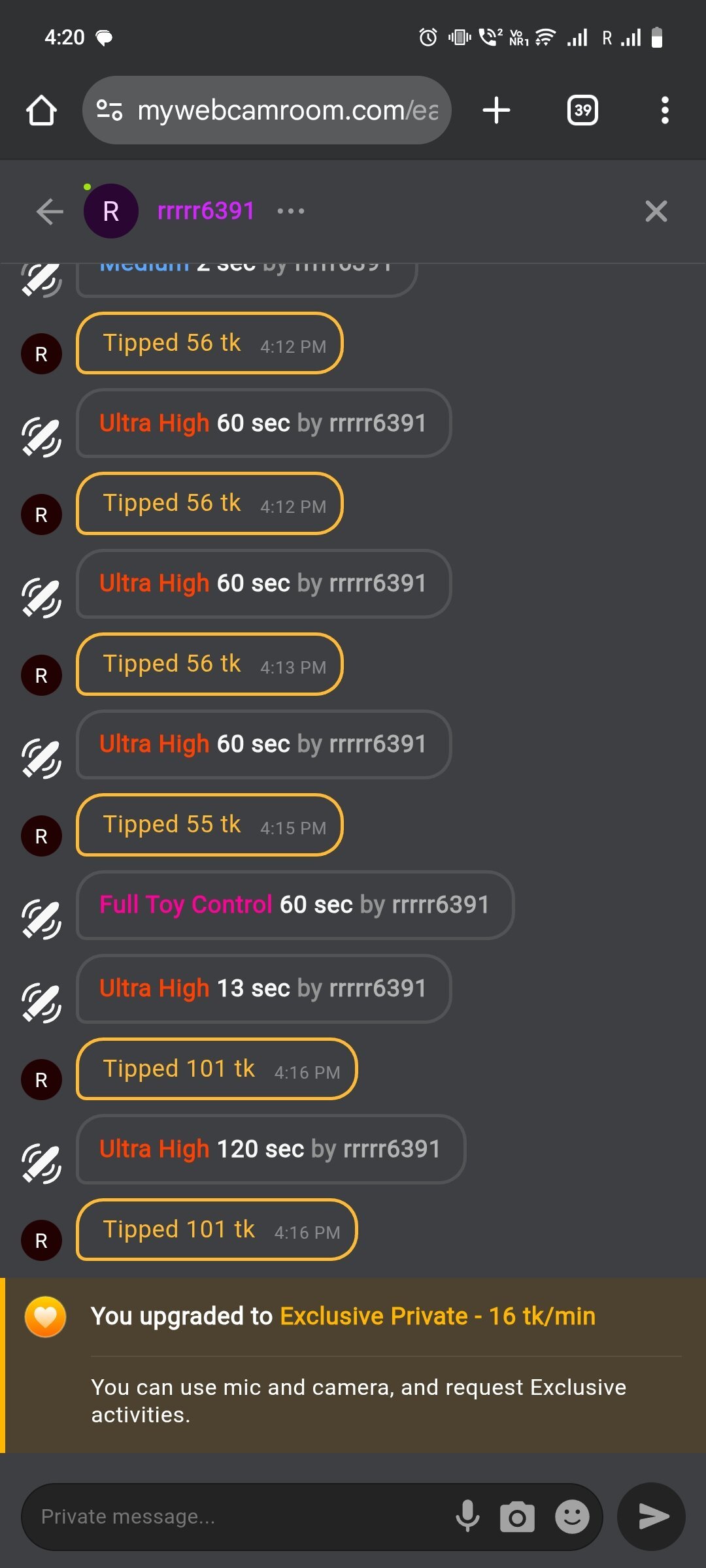Open the tab switcher showing 39 tabs
Screen dimensions: 706x1568
point(582,110)
